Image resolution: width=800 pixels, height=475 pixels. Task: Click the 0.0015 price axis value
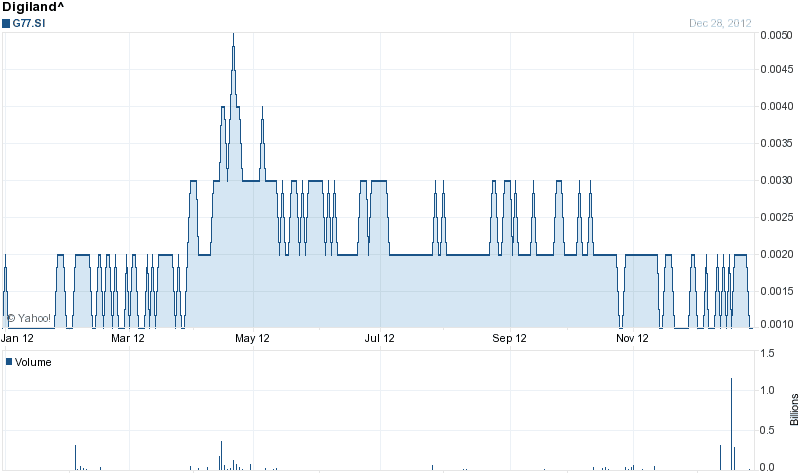[777, 291]
